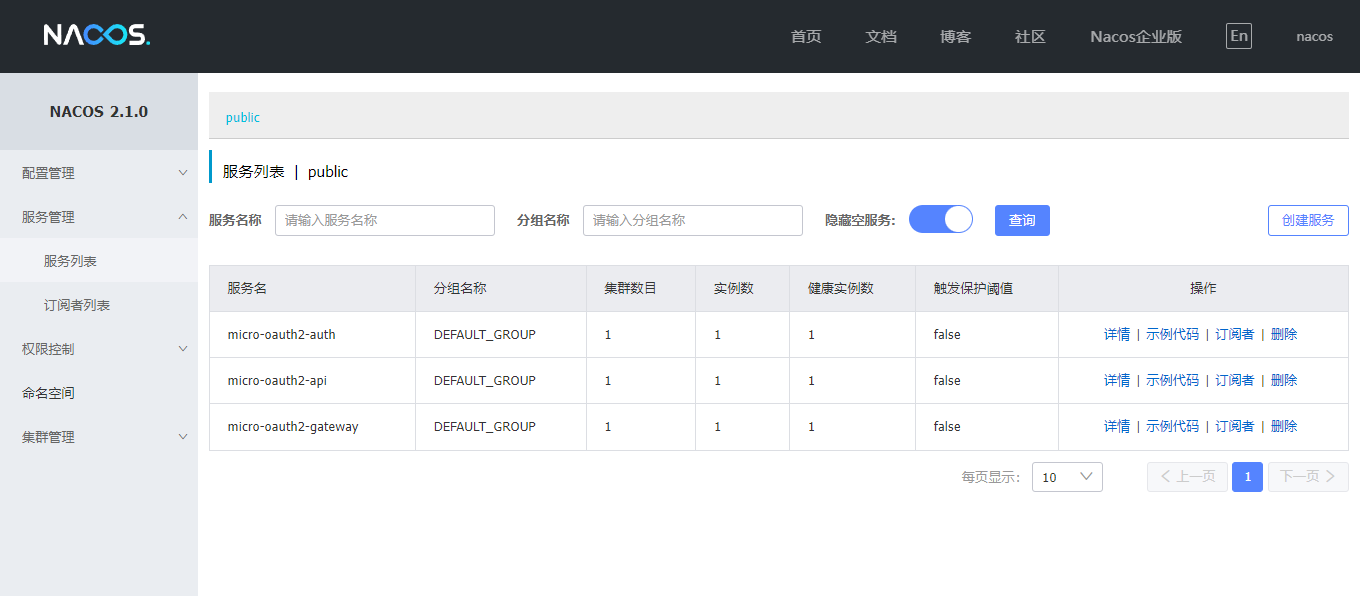This screenshot has height=596, width=1360.
Task: Expand the 配置管理 menu
Action: 99,173
